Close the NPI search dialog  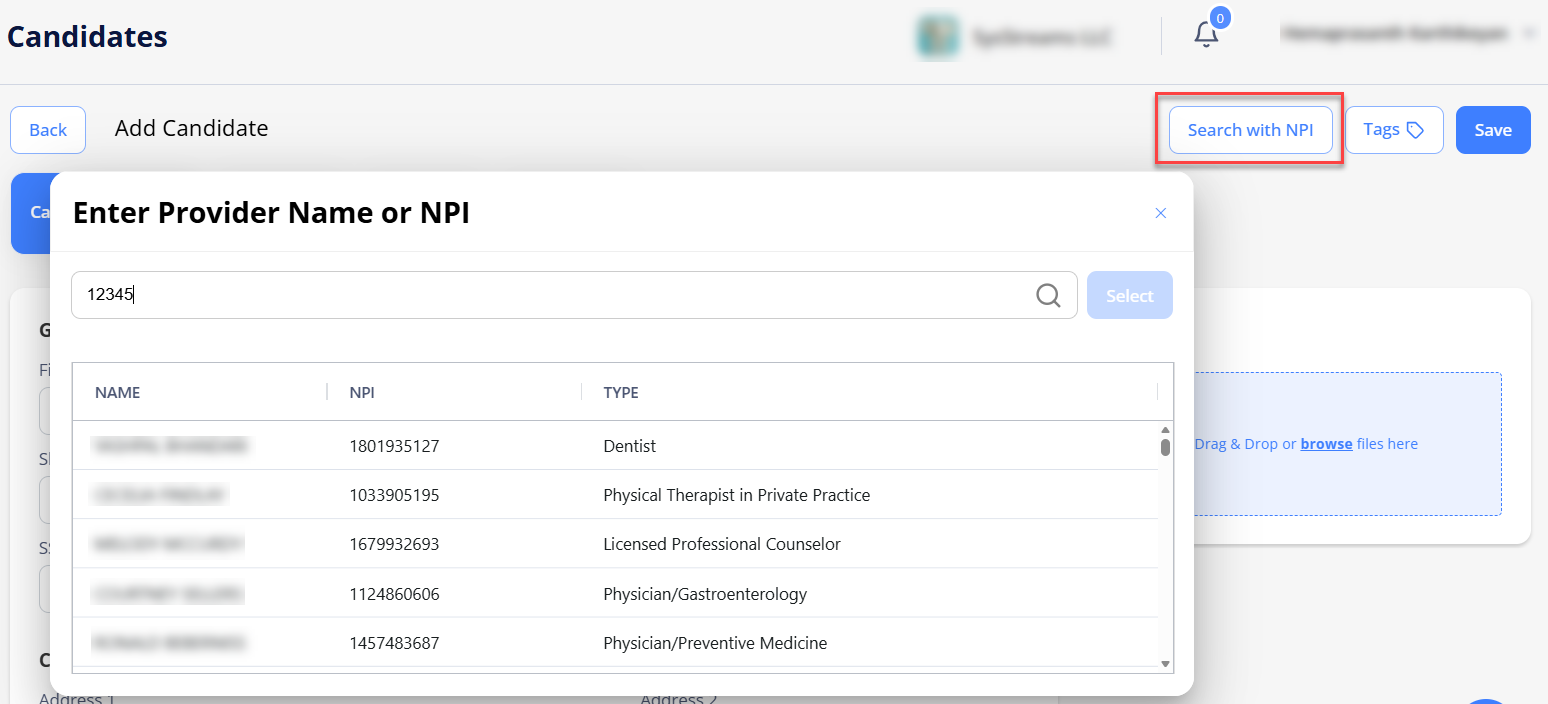coord(1160,213)
